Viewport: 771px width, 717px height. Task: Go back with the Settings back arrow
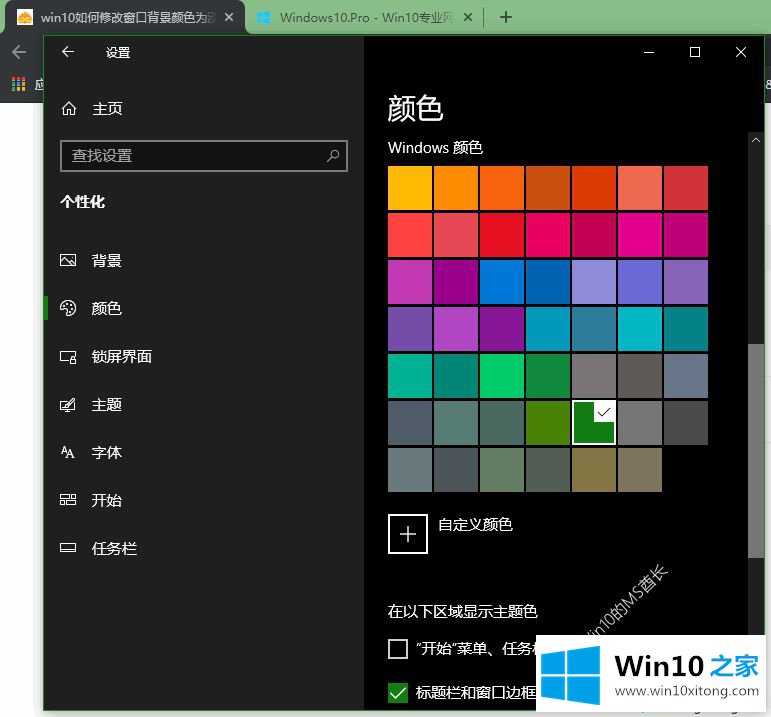pos(68,52)
